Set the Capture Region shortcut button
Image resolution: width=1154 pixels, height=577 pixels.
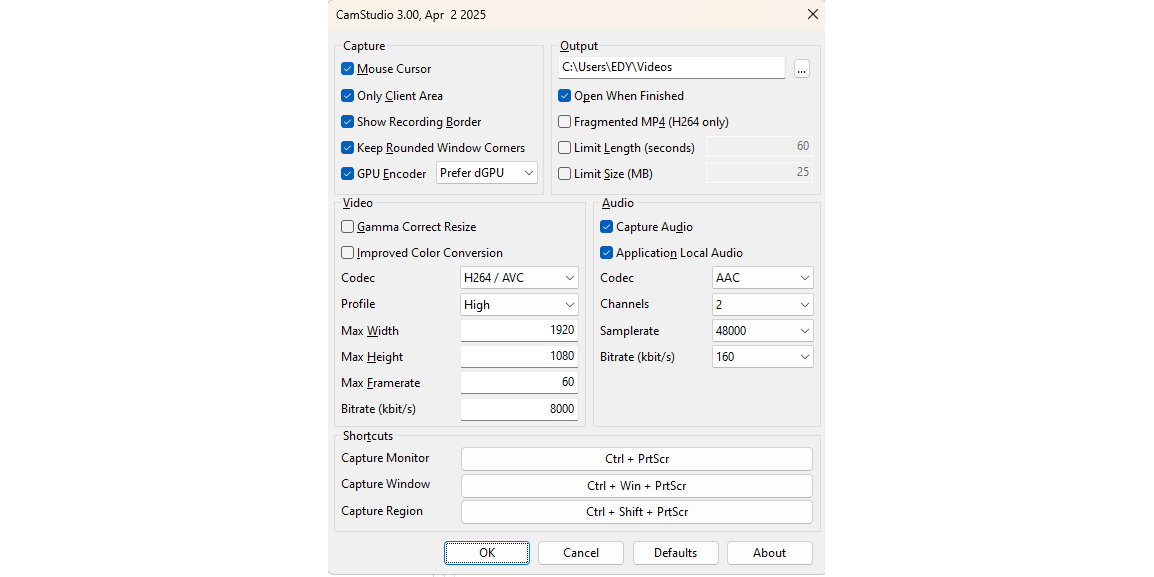click(637, 511)
